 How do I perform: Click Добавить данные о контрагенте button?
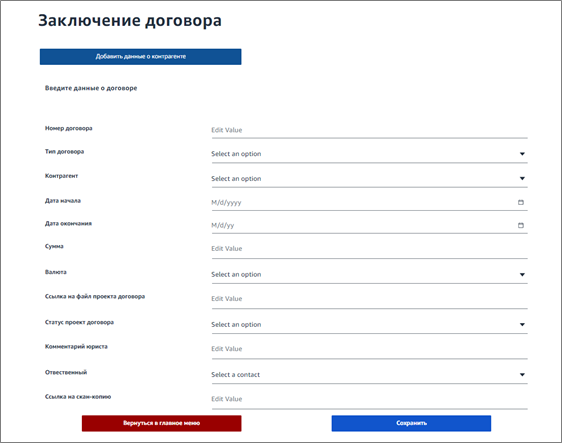point(140,57)
